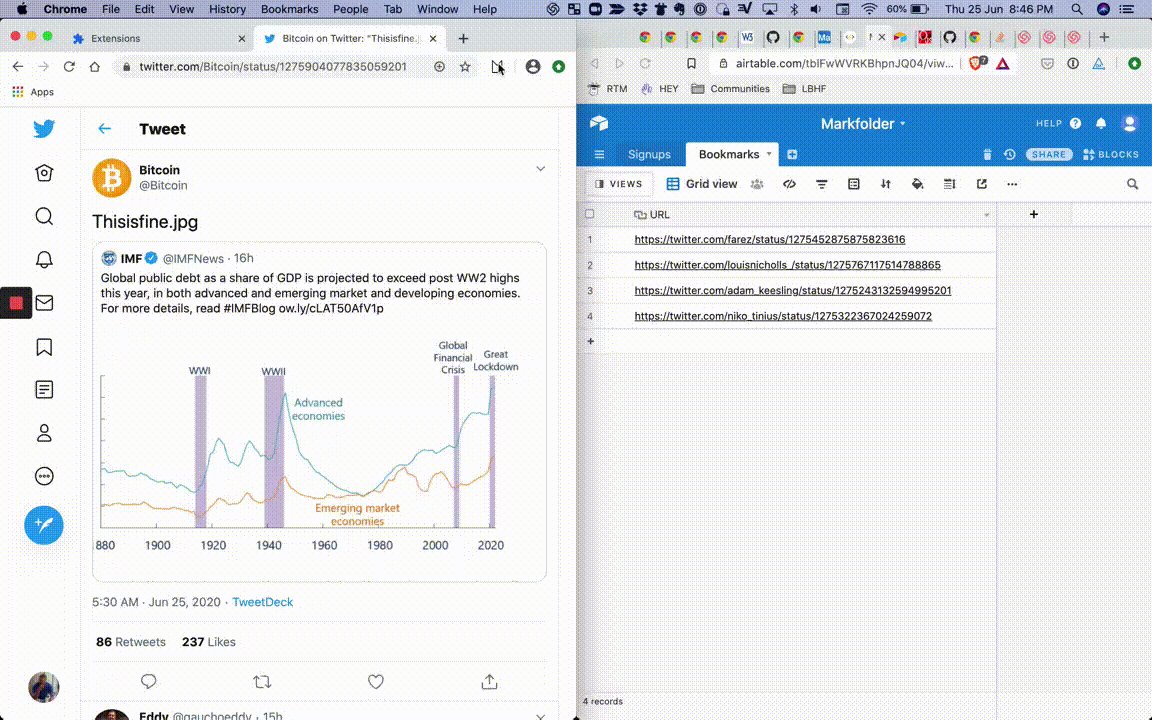Search records in Airtable

tap(1132, 184)
